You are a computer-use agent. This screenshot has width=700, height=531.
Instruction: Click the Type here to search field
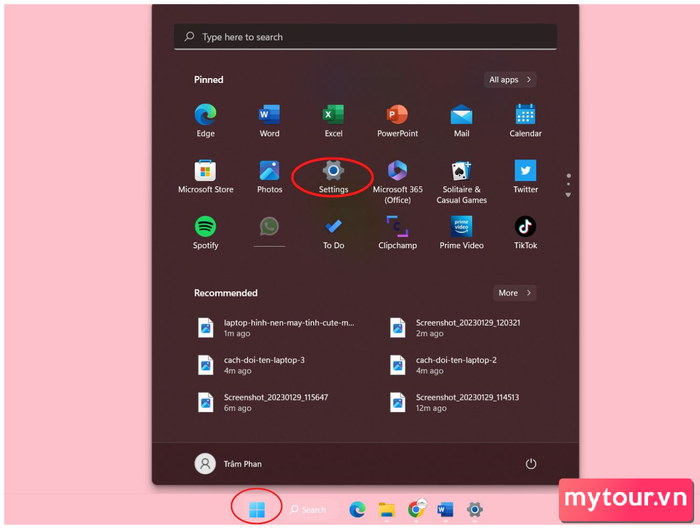click(365, 37)
